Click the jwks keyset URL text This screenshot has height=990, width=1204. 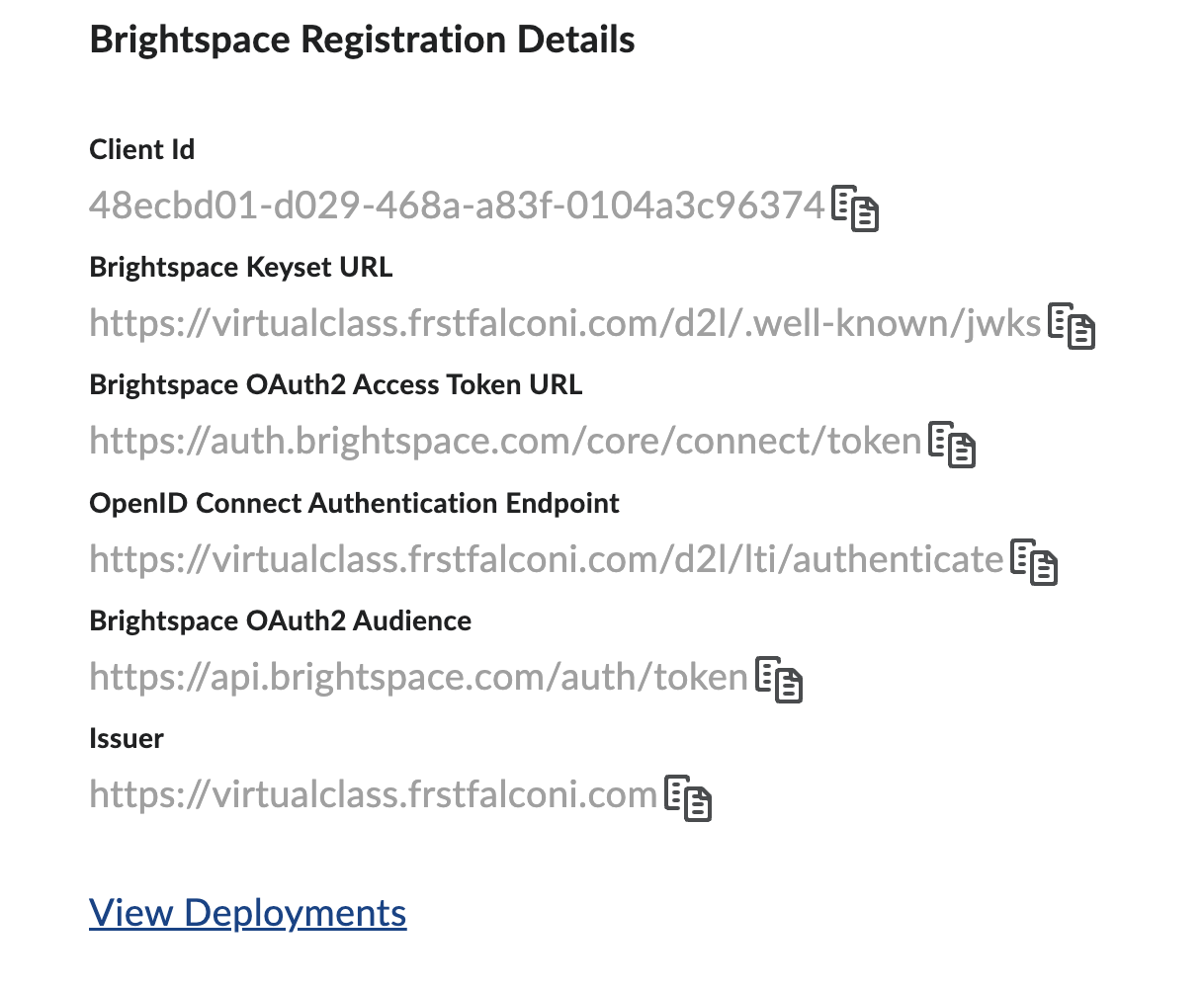tap(565, 323)
